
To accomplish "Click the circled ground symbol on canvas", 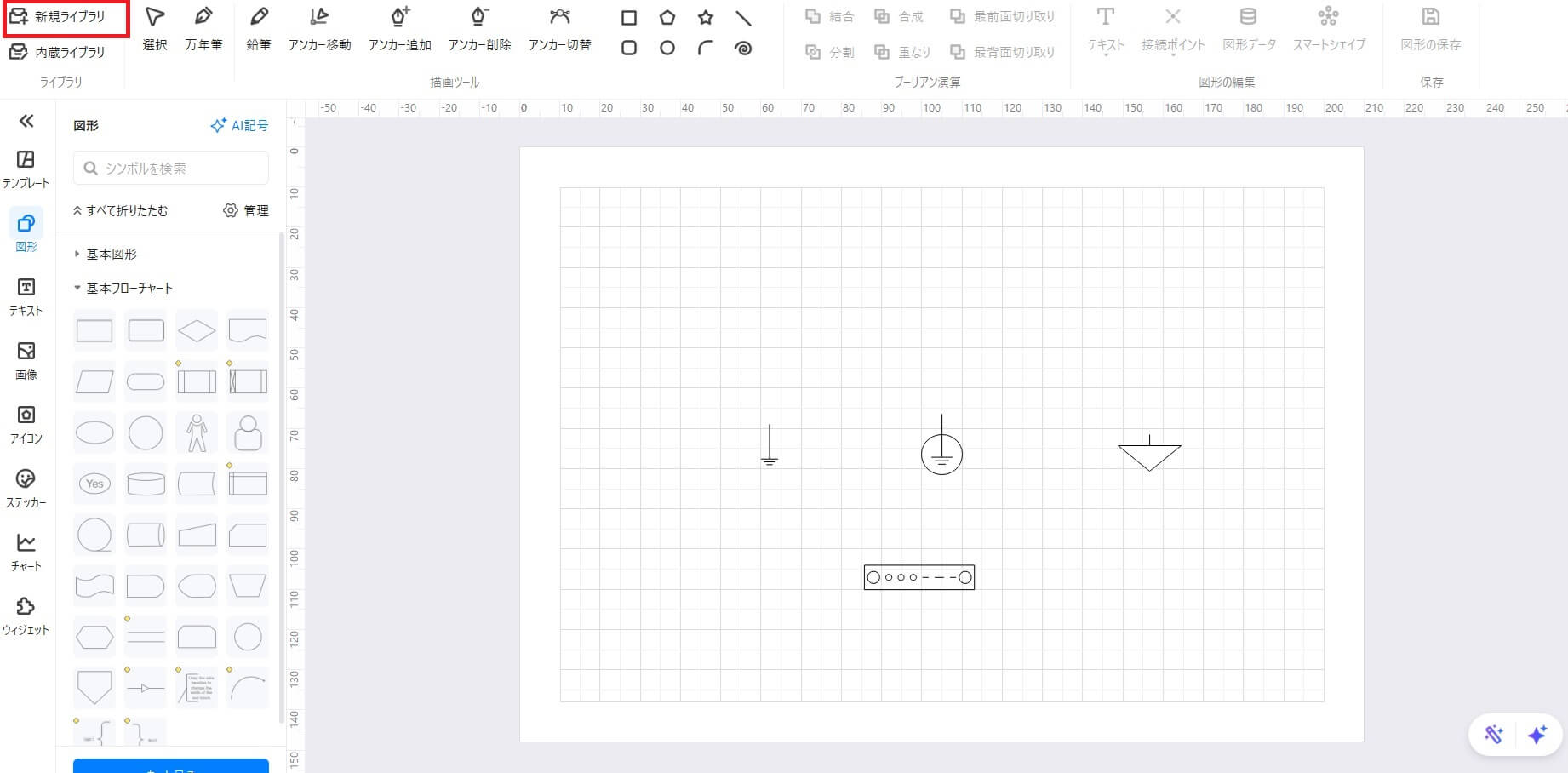I will click(x=941, y=445).
